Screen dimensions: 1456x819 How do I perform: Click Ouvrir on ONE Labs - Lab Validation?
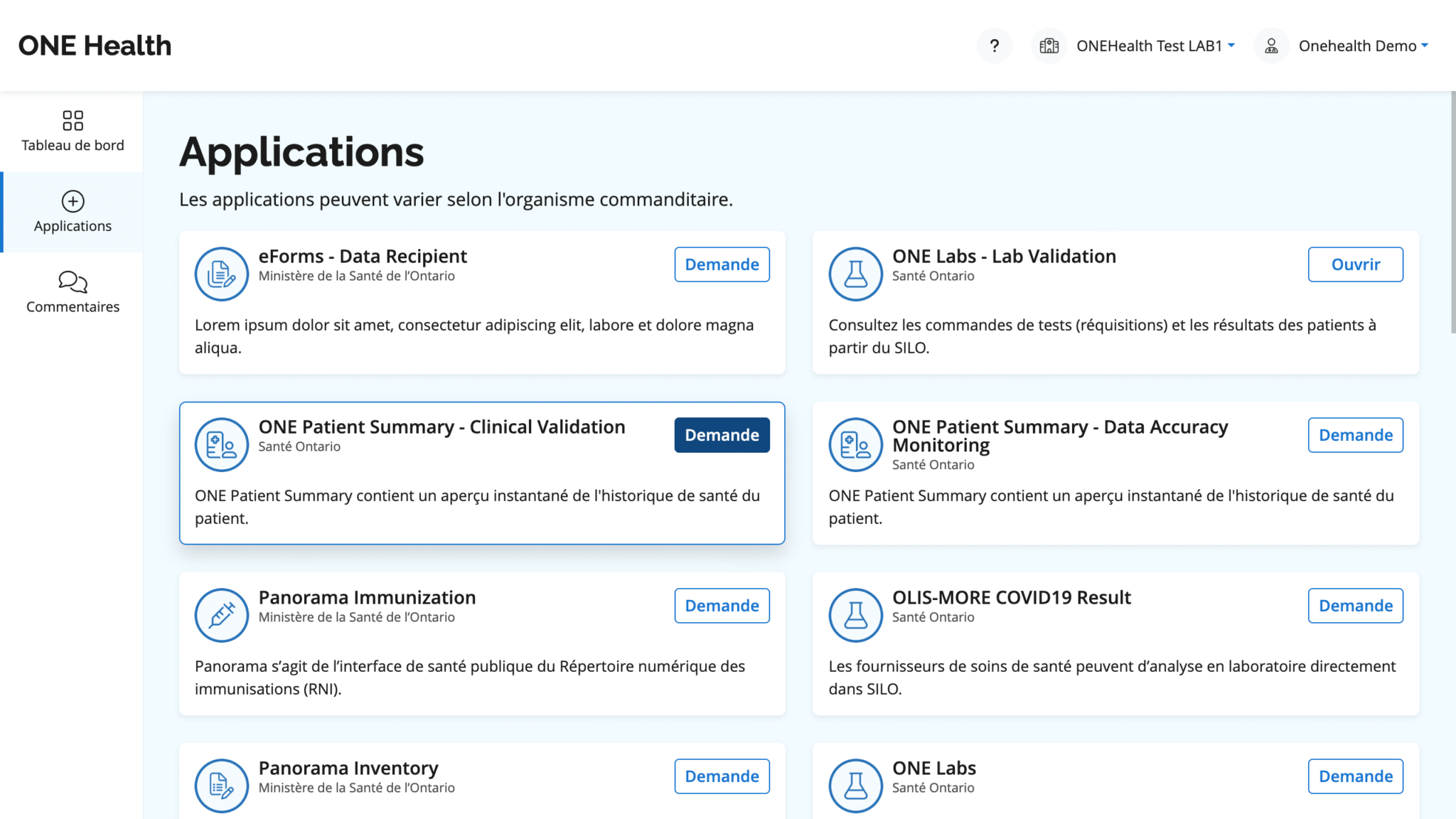coord(1355,264)
